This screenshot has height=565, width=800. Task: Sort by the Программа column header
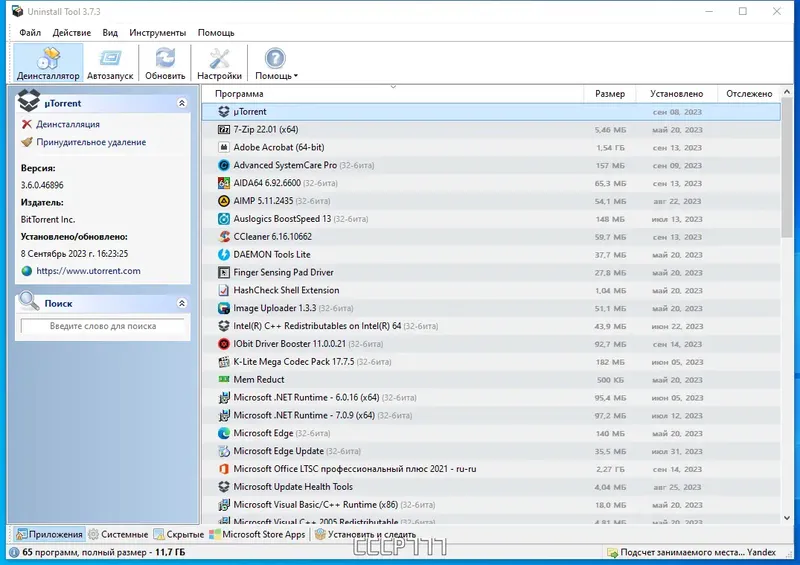tap(392, 94)
